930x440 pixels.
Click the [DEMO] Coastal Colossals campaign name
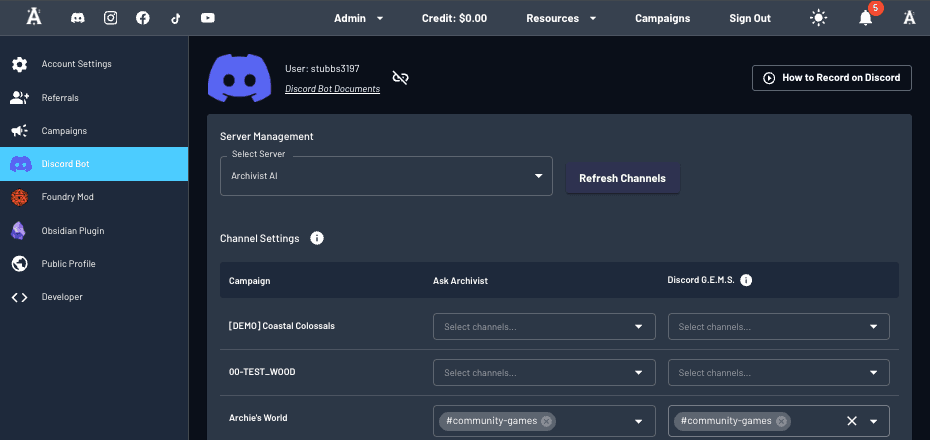[282, 326]
